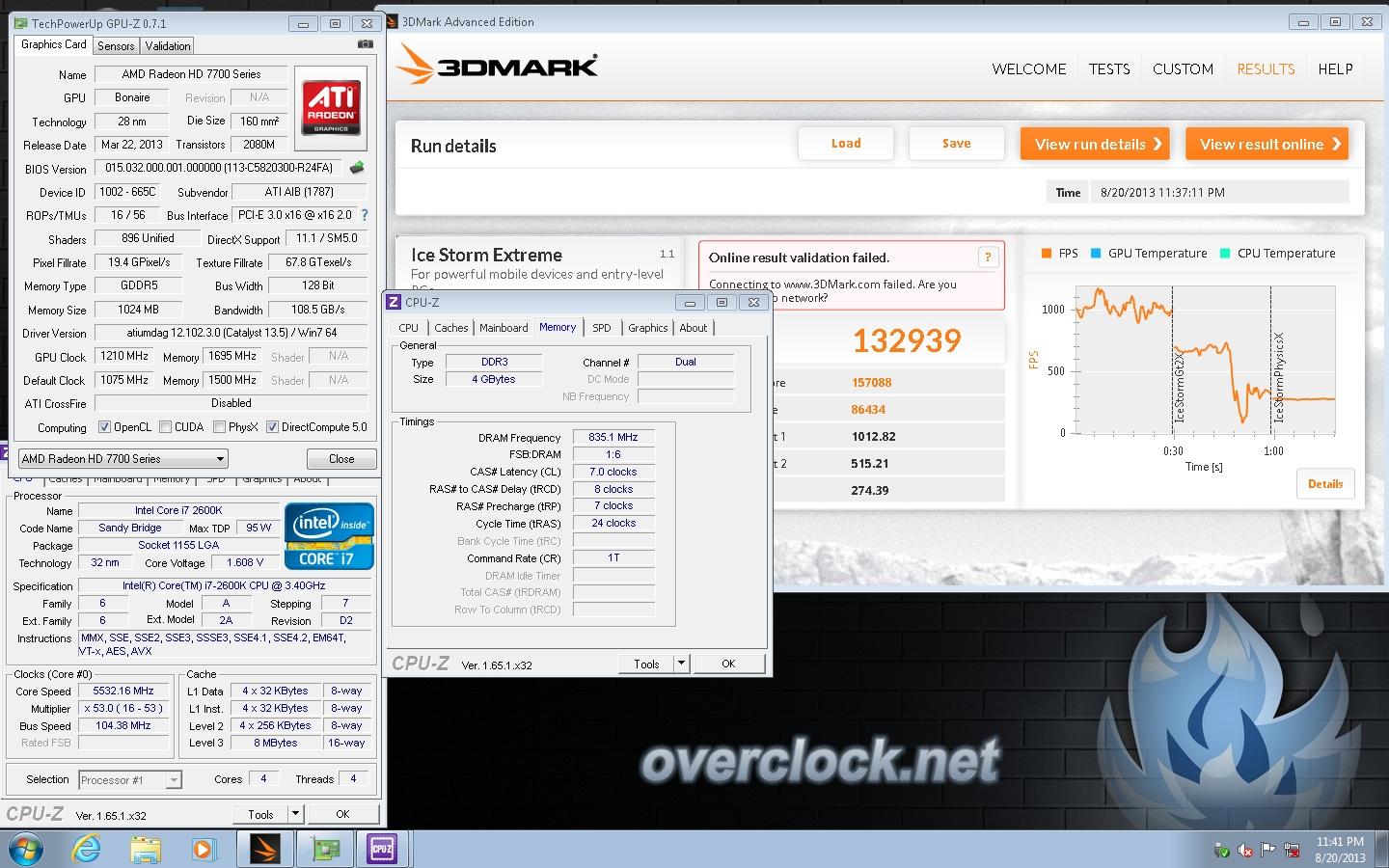Image resolution: width=1389 pixels, height=868 pixels.
Task: Click the CPU-Z memory window title icon
Action: tap(394, 302)
